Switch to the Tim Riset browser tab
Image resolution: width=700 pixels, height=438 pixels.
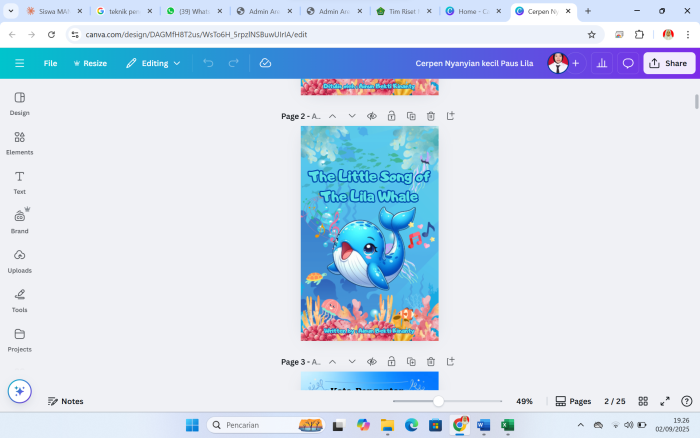click(x=404, y=11)
